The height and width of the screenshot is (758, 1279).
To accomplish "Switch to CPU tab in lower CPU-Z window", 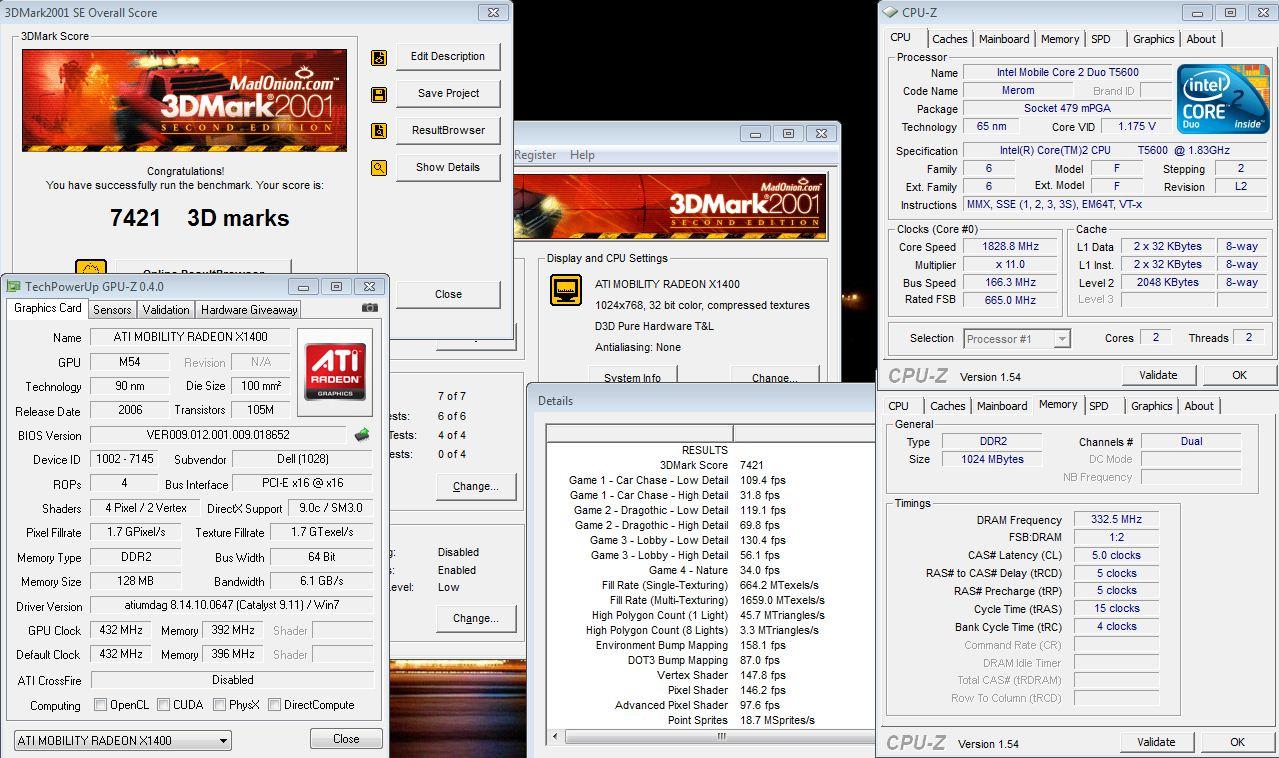I will [x=899, y=406].
